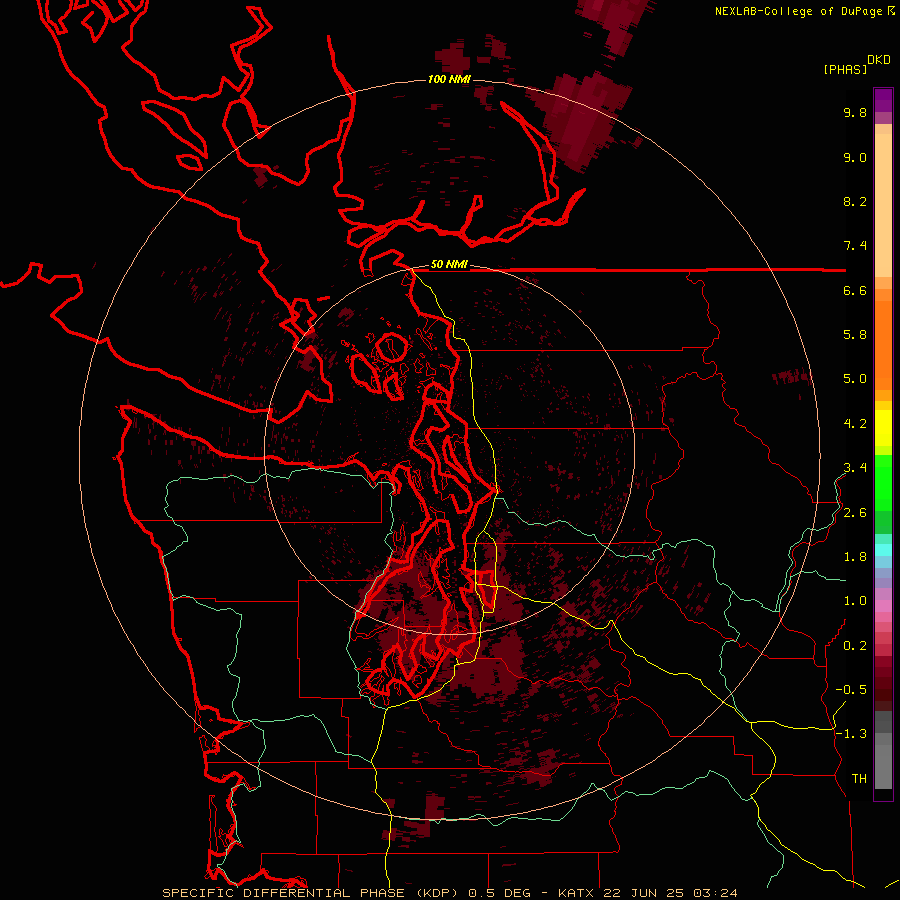Click the 8.2 value on the color scale

tap(855, 201)
